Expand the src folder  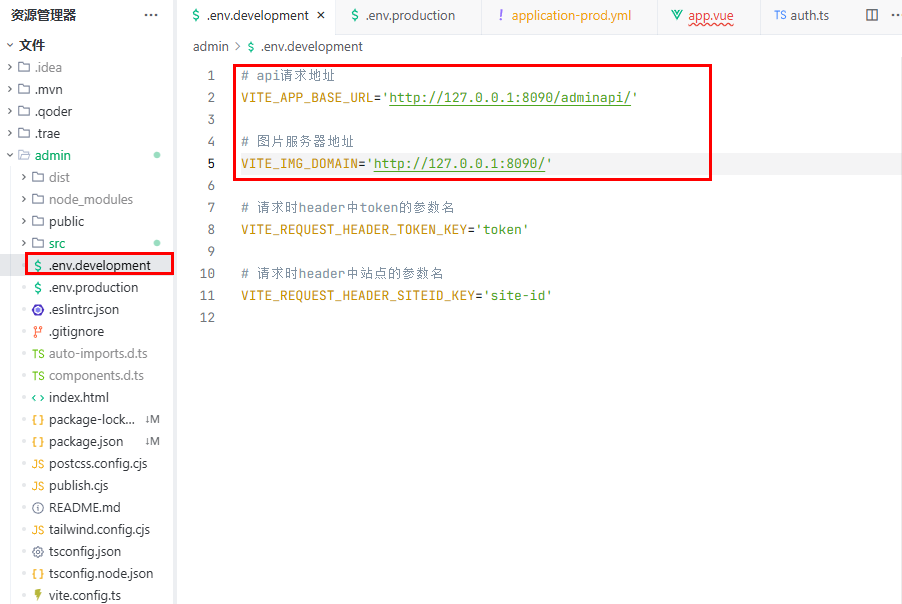click(56, 243)
